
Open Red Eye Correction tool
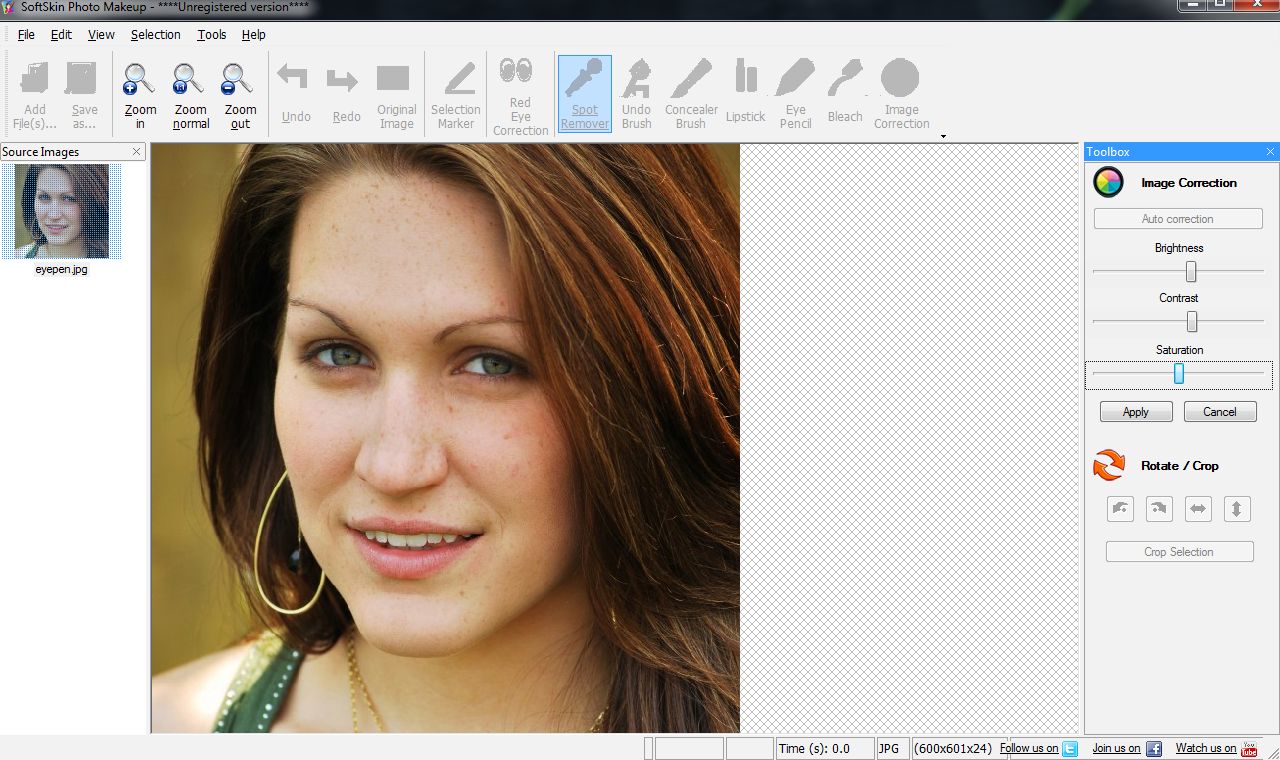(520, 95)
